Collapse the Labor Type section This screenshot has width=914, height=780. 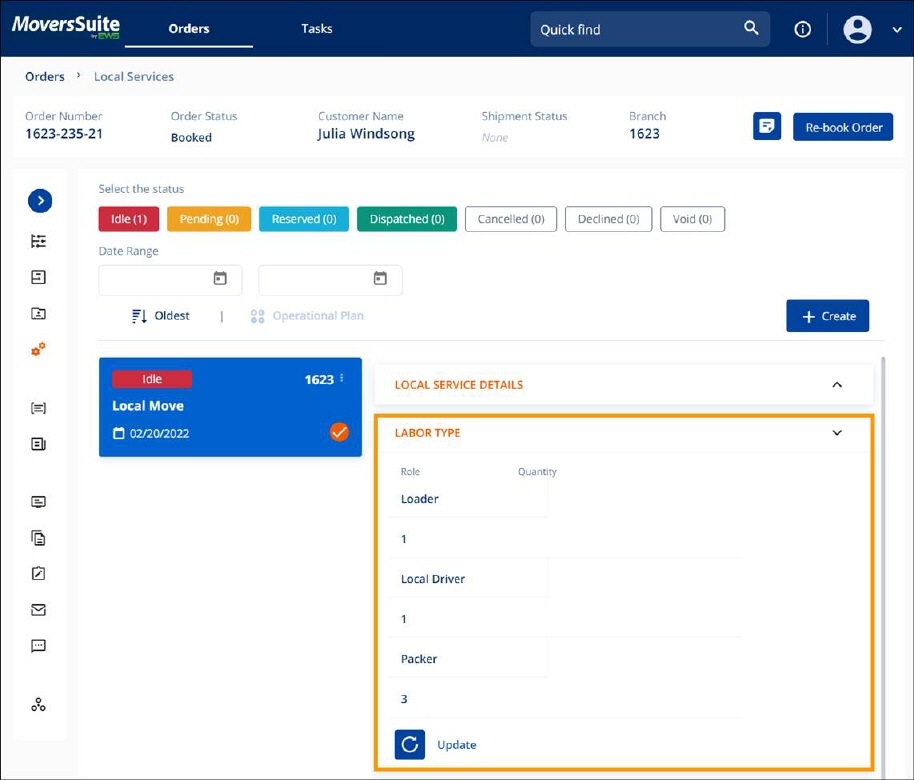pyautogui.click(x=837, y=433)
